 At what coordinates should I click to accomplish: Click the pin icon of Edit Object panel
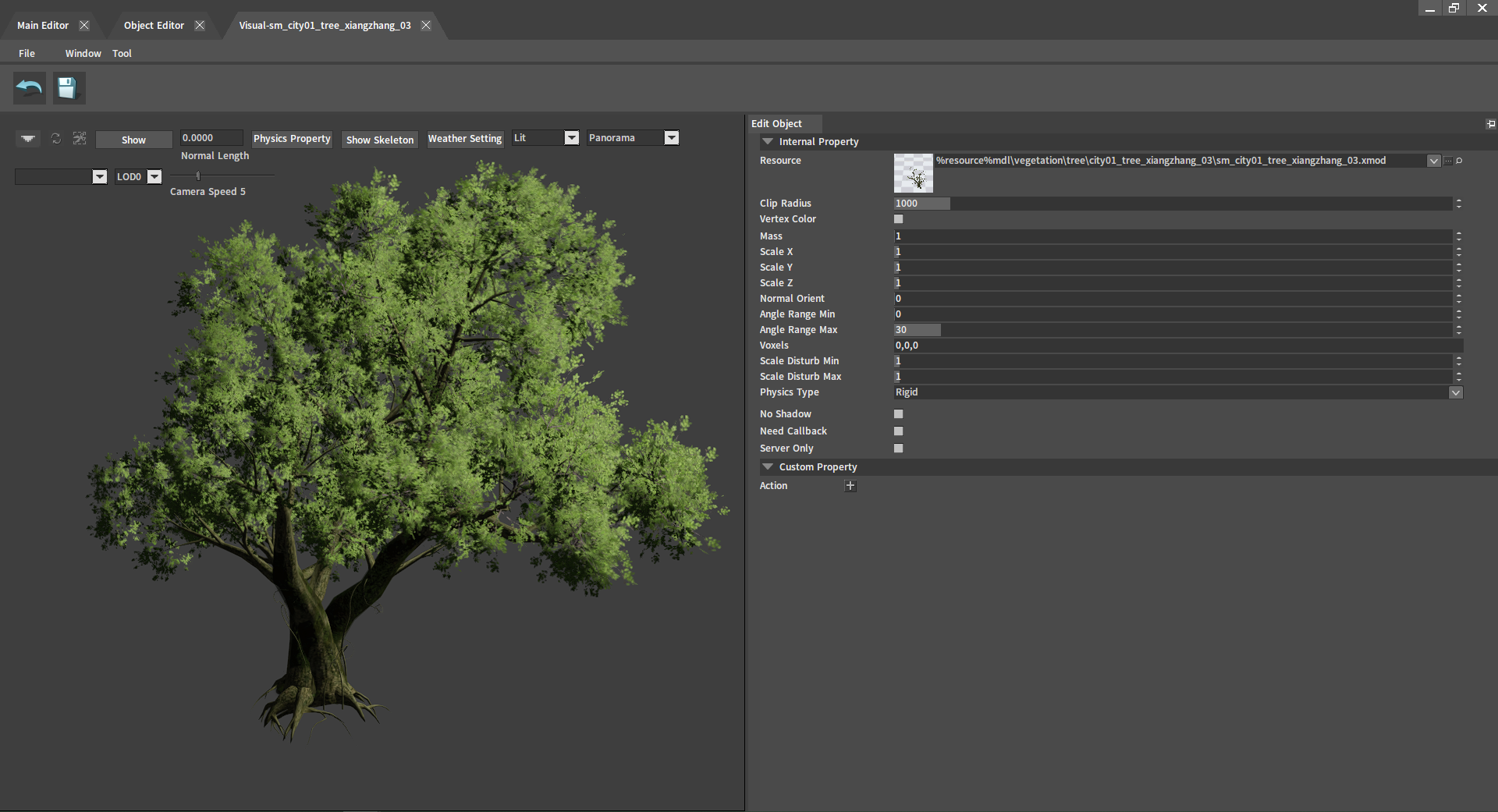(1490, 124)
